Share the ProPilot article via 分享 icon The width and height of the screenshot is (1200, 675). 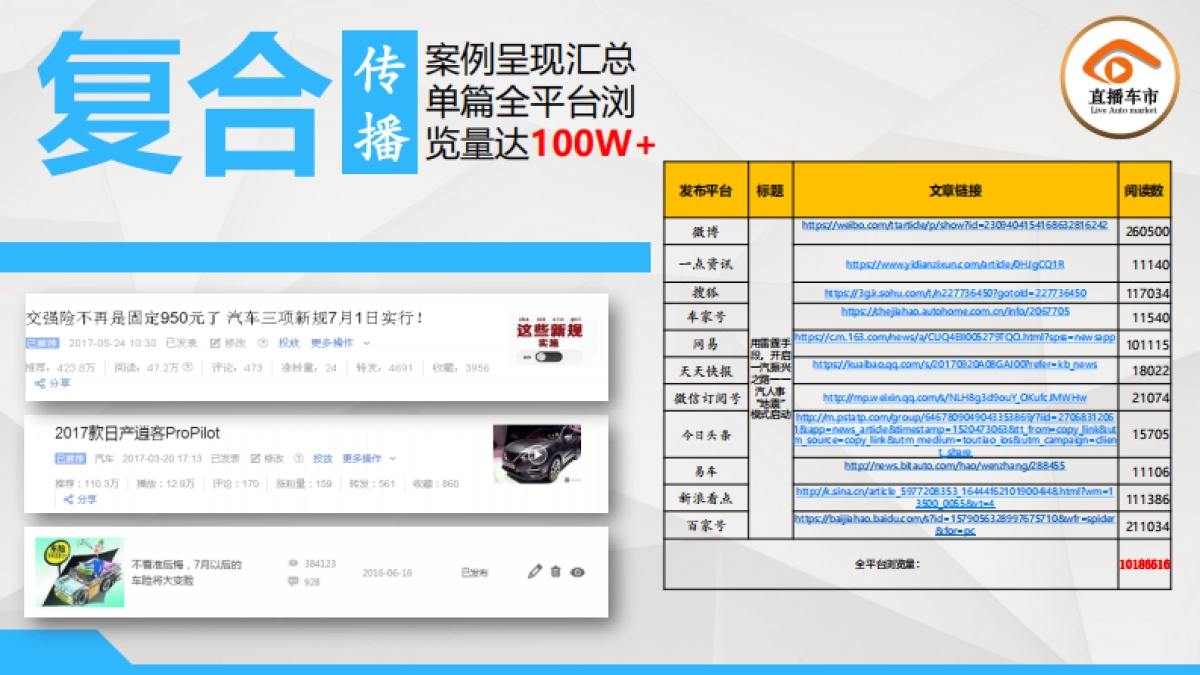coord(67,500)
